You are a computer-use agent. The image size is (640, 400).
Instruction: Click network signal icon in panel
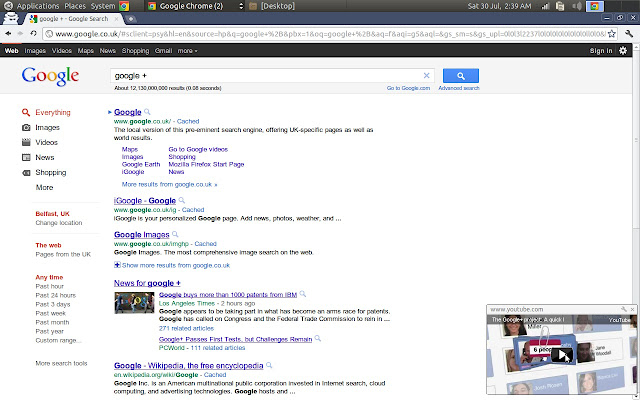tap(545, 6)
